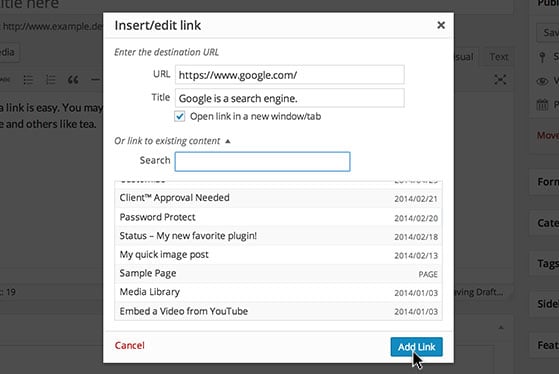The image size is (559, 374).
Task: Click the calendar publish icon in sidebar
Action: (x=542, y=105)
